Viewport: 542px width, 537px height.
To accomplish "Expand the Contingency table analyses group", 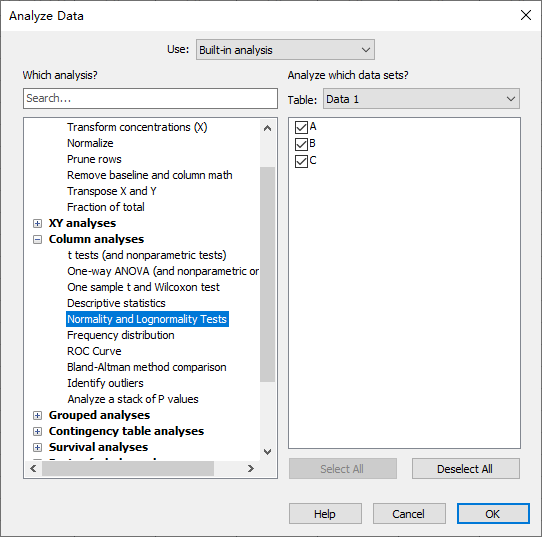I will click(37, 431).
